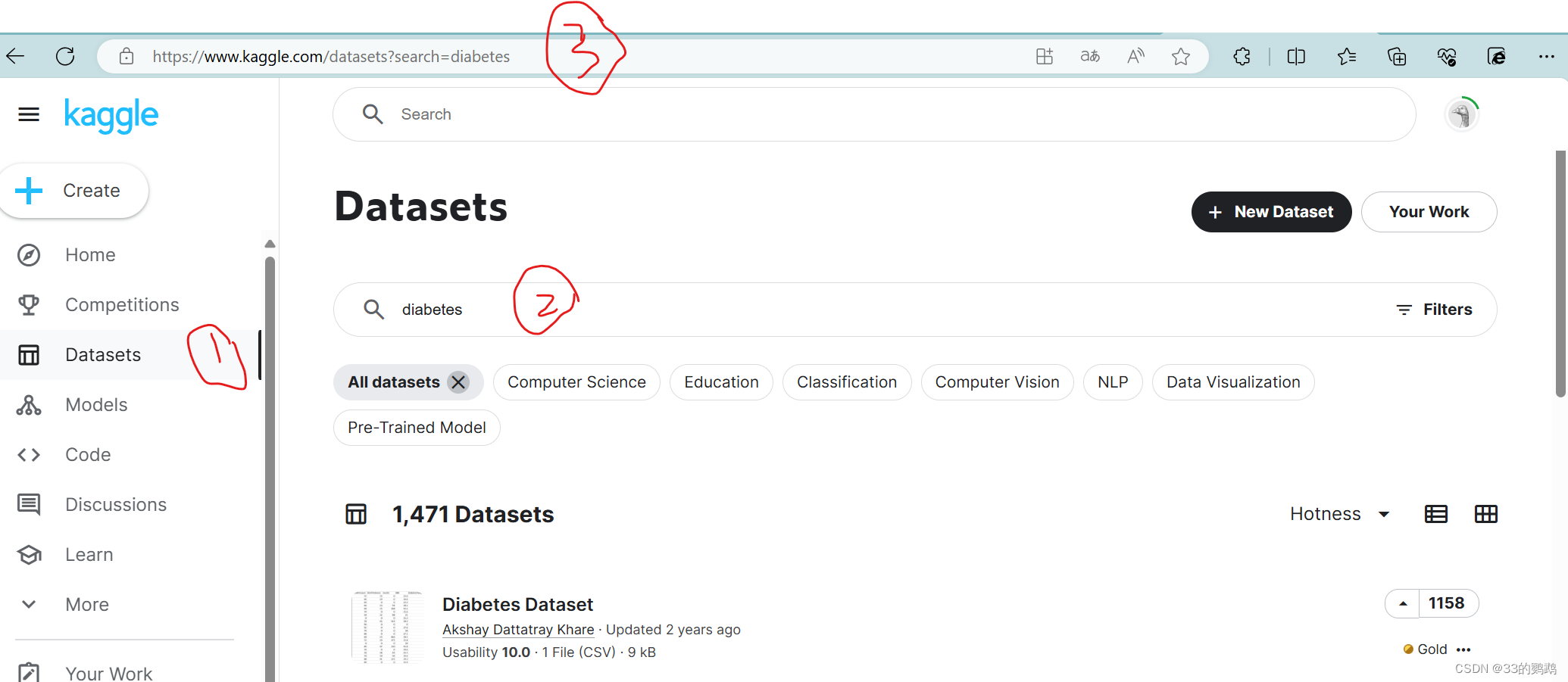Viewport: 1568px width, 682px height.
Task: Open the hamburger navigation menu
Action: [28, 114]
